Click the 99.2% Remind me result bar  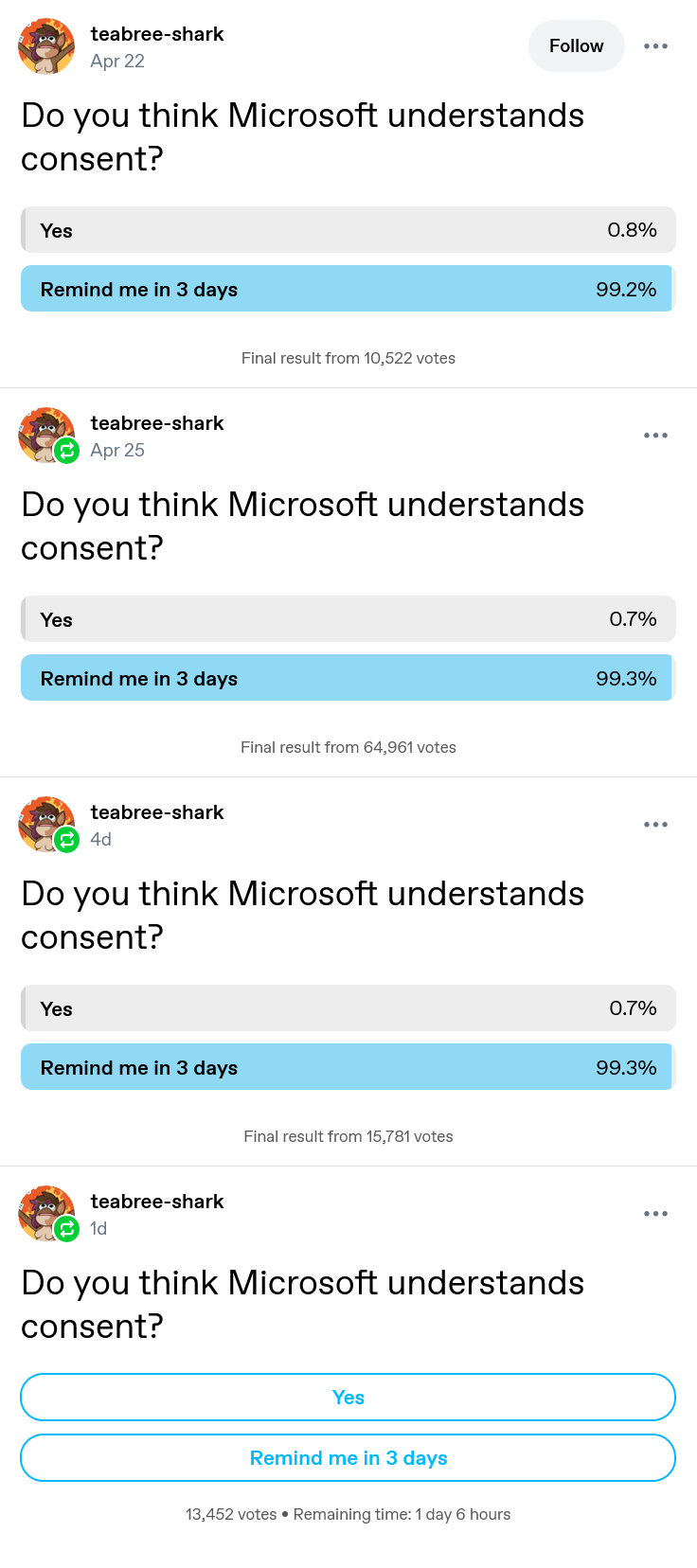click(x=348, y=289)
